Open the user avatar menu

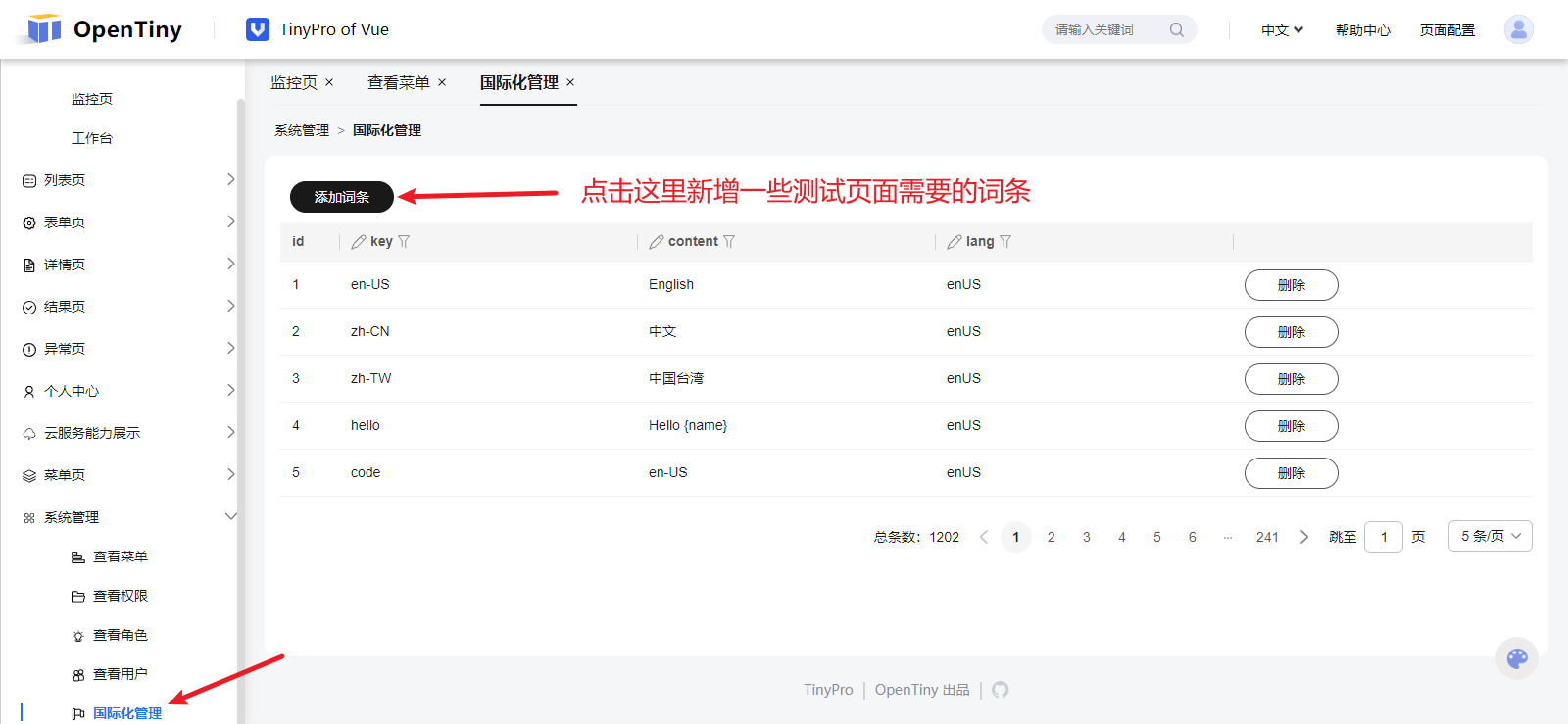click(x=1519, y=29)
